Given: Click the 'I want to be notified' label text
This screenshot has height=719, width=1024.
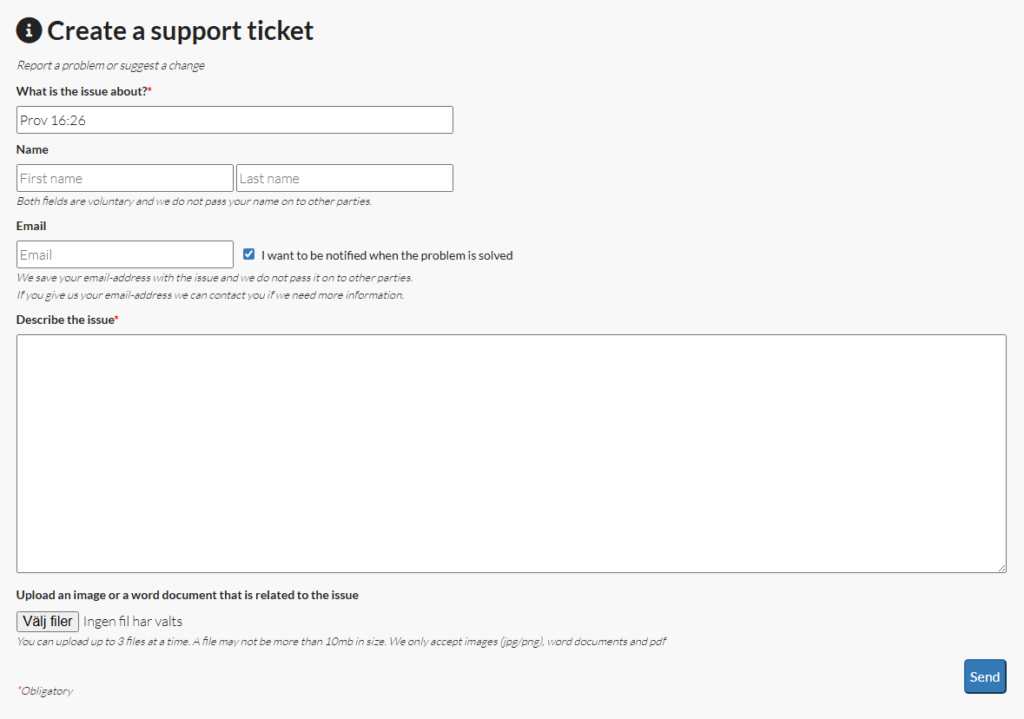Looking at the screenshot, I should pyautogui.click(x=387, y=255).
